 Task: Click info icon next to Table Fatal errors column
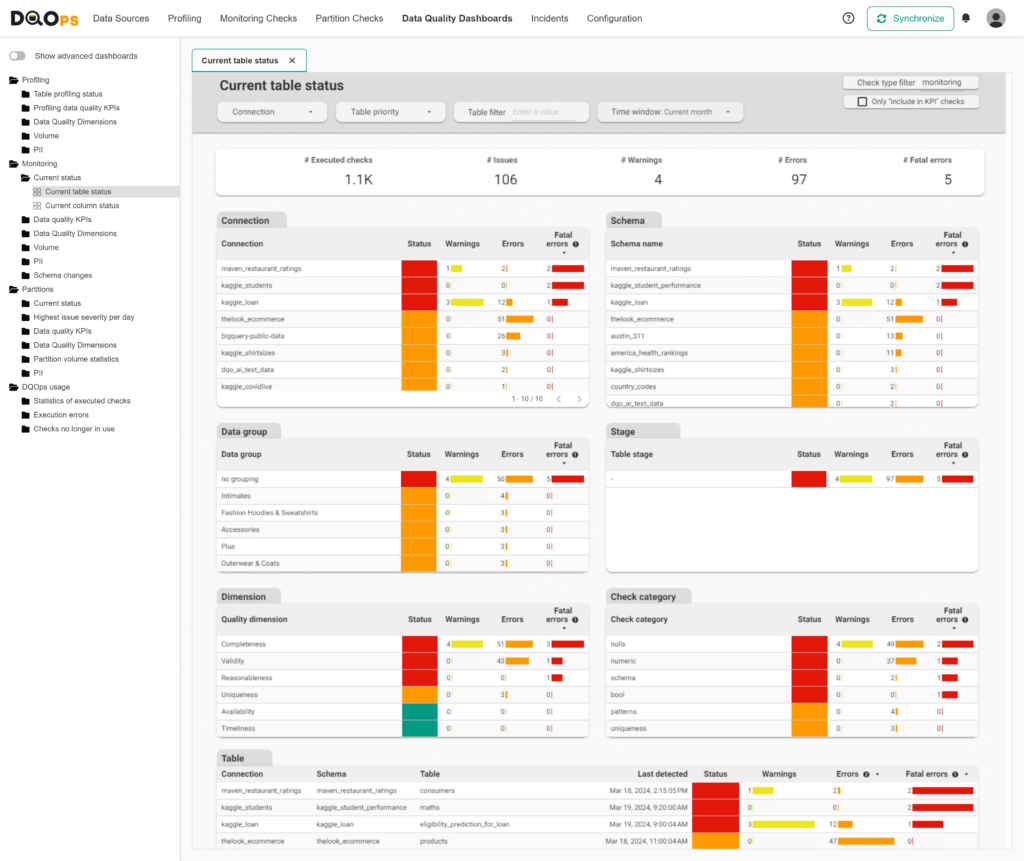(955, 774)
